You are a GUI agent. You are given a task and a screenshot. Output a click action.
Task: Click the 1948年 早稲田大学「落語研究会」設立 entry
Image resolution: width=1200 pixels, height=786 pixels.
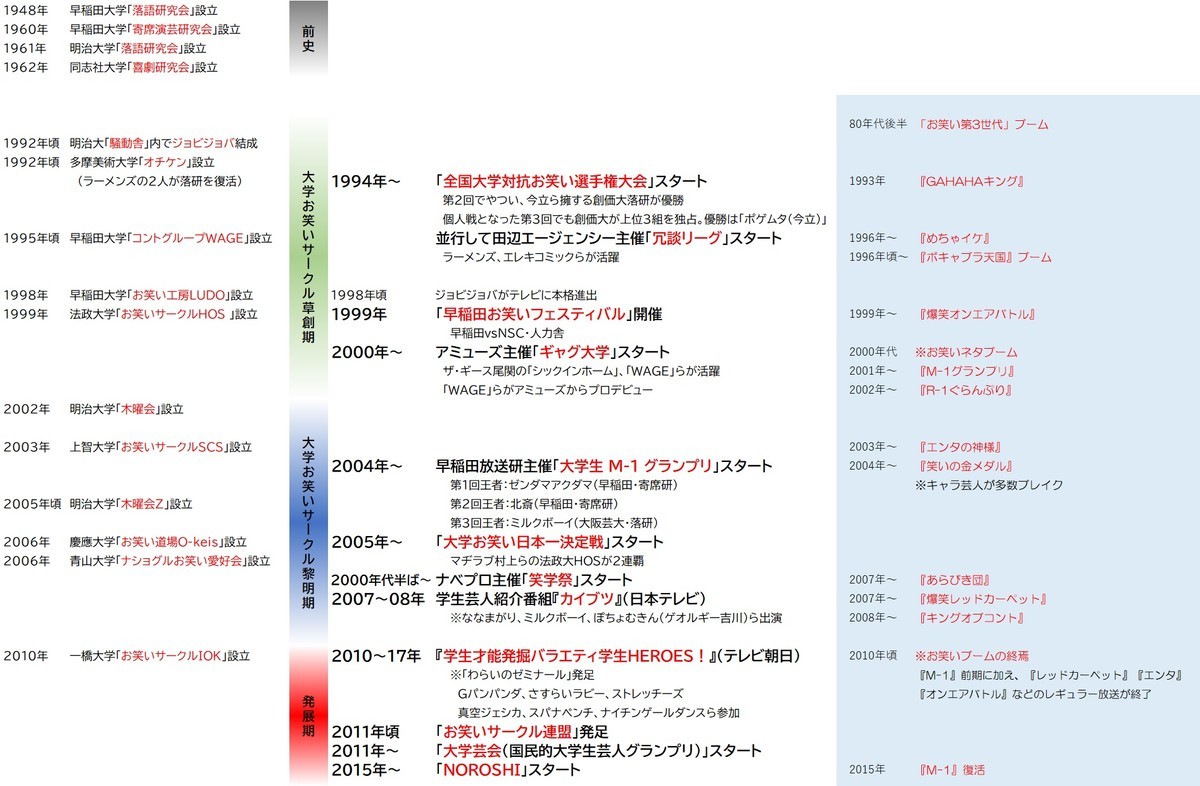click(111, 9)
